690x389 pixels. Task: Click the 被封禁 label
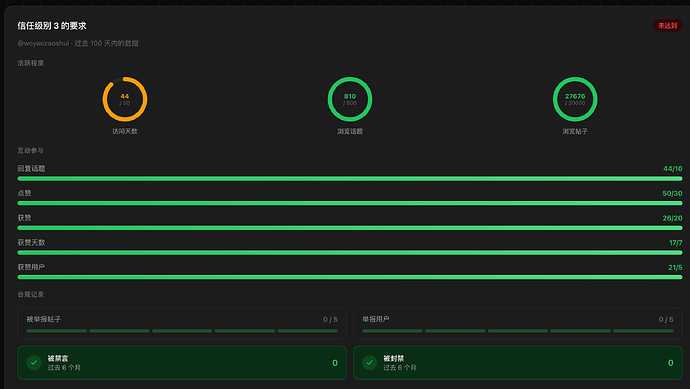coord(393,358)
